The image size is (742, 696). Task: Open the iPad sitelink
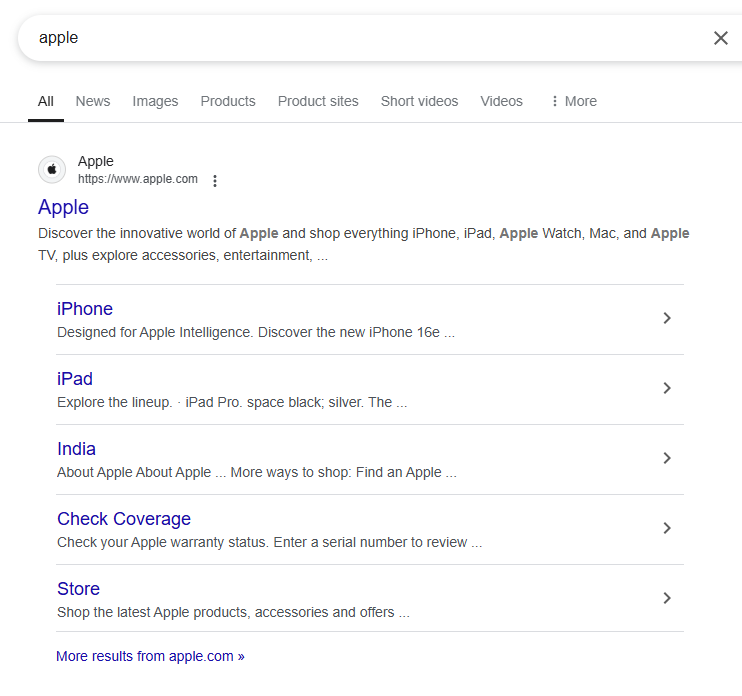click(75, 379)
